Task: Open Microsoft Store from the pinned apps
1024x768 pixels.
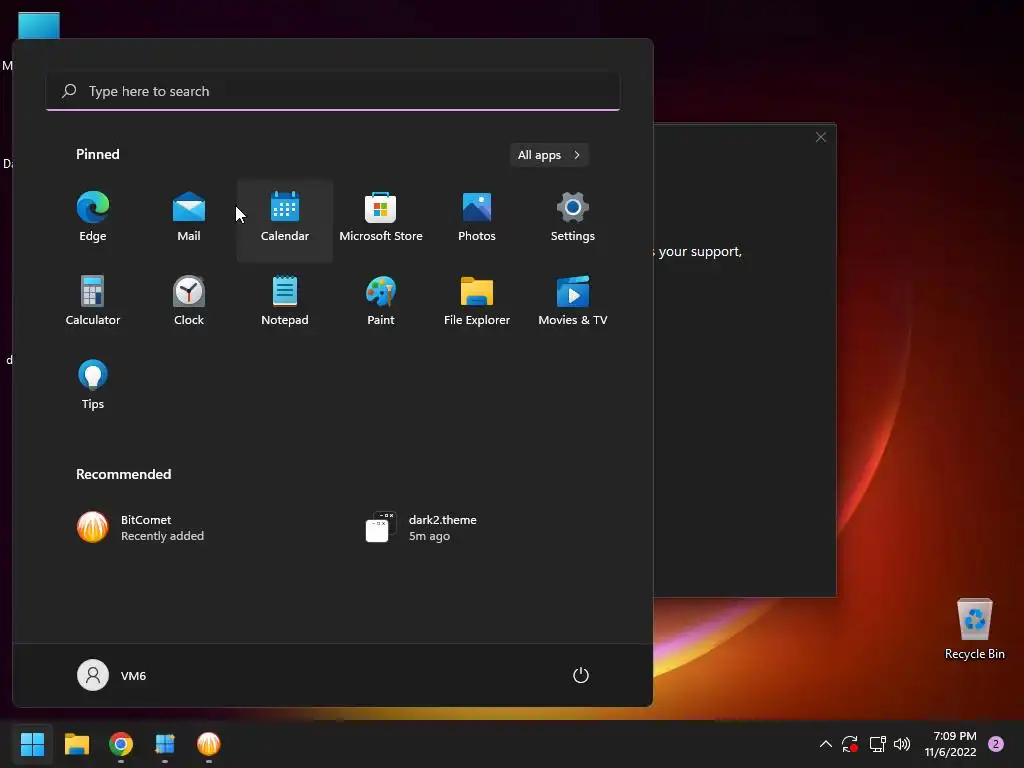Action: [x=381, y=219]
